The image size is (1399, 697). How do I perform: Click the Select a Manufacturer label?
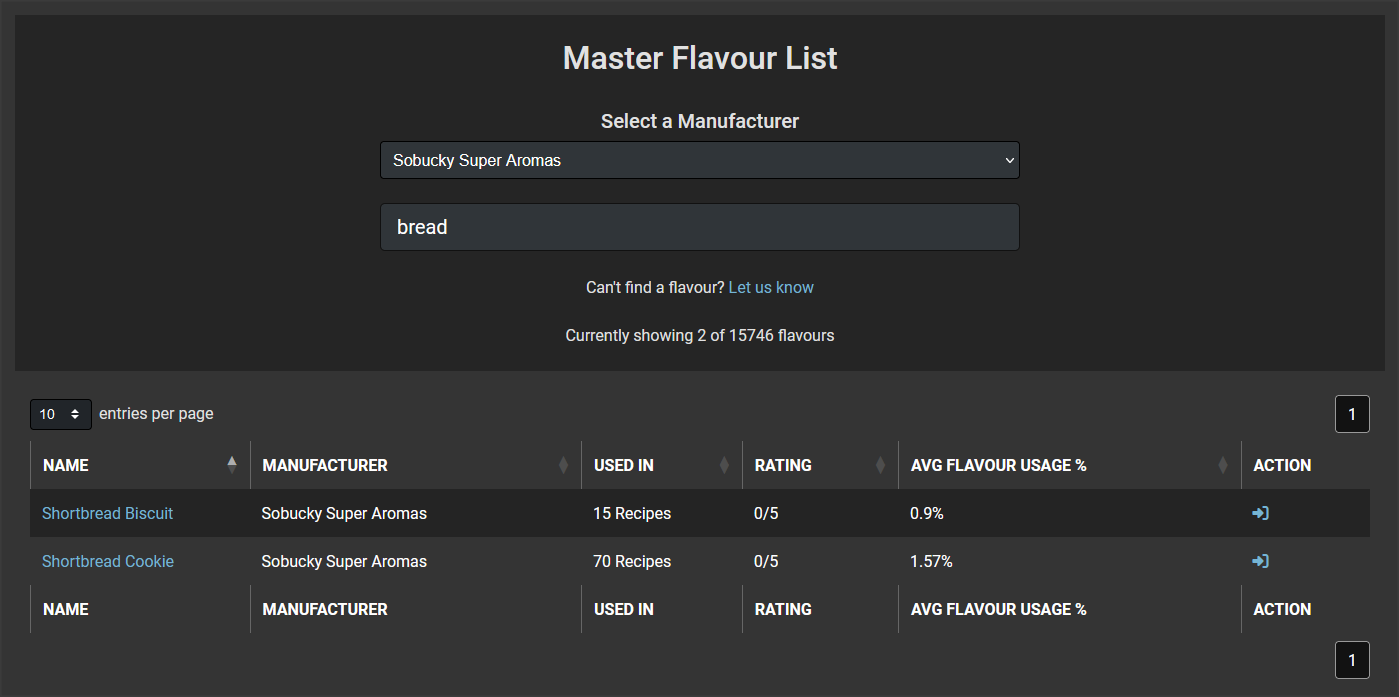(x=700, y=121)
